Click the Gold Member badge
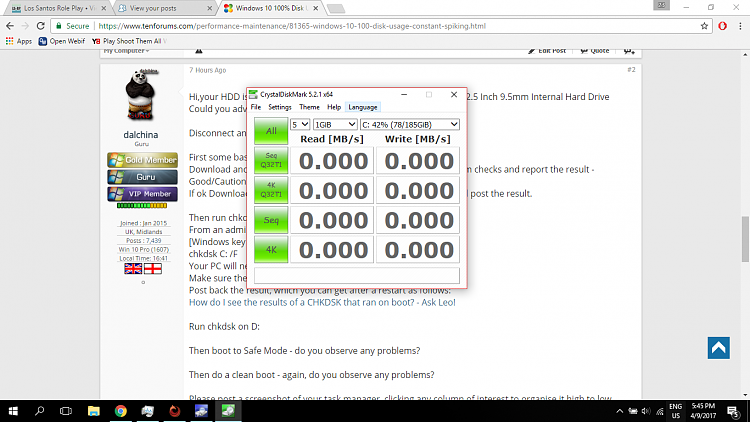The width and height of the screenshot is (750, 422). (143, 160)
